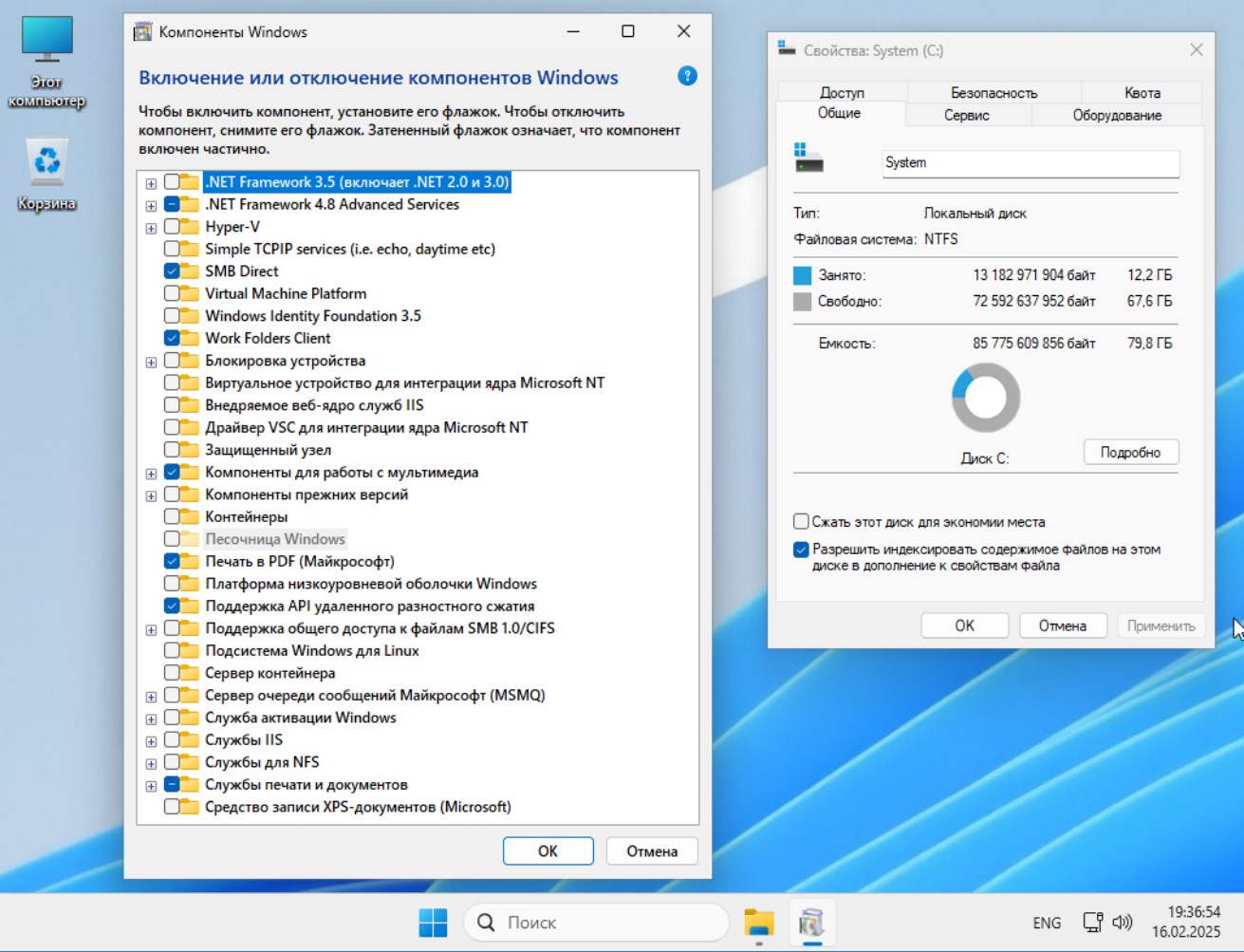This screenshot has height=952, width=1244.
Task: Open the This PC desktop icon
Action: coord(46,63)
